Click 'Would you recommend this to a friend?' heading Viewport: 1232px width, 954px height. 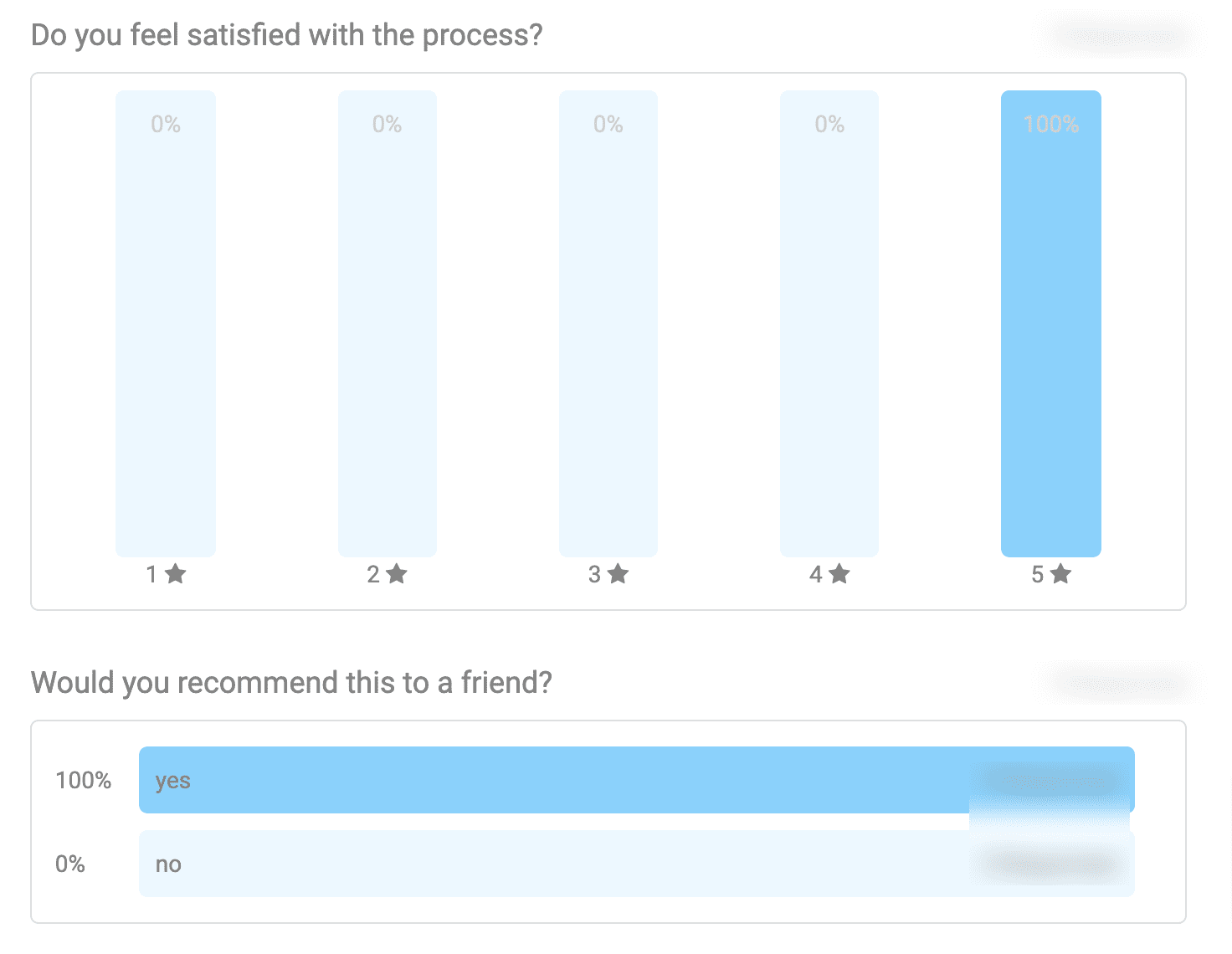click(x=292, y=683)
